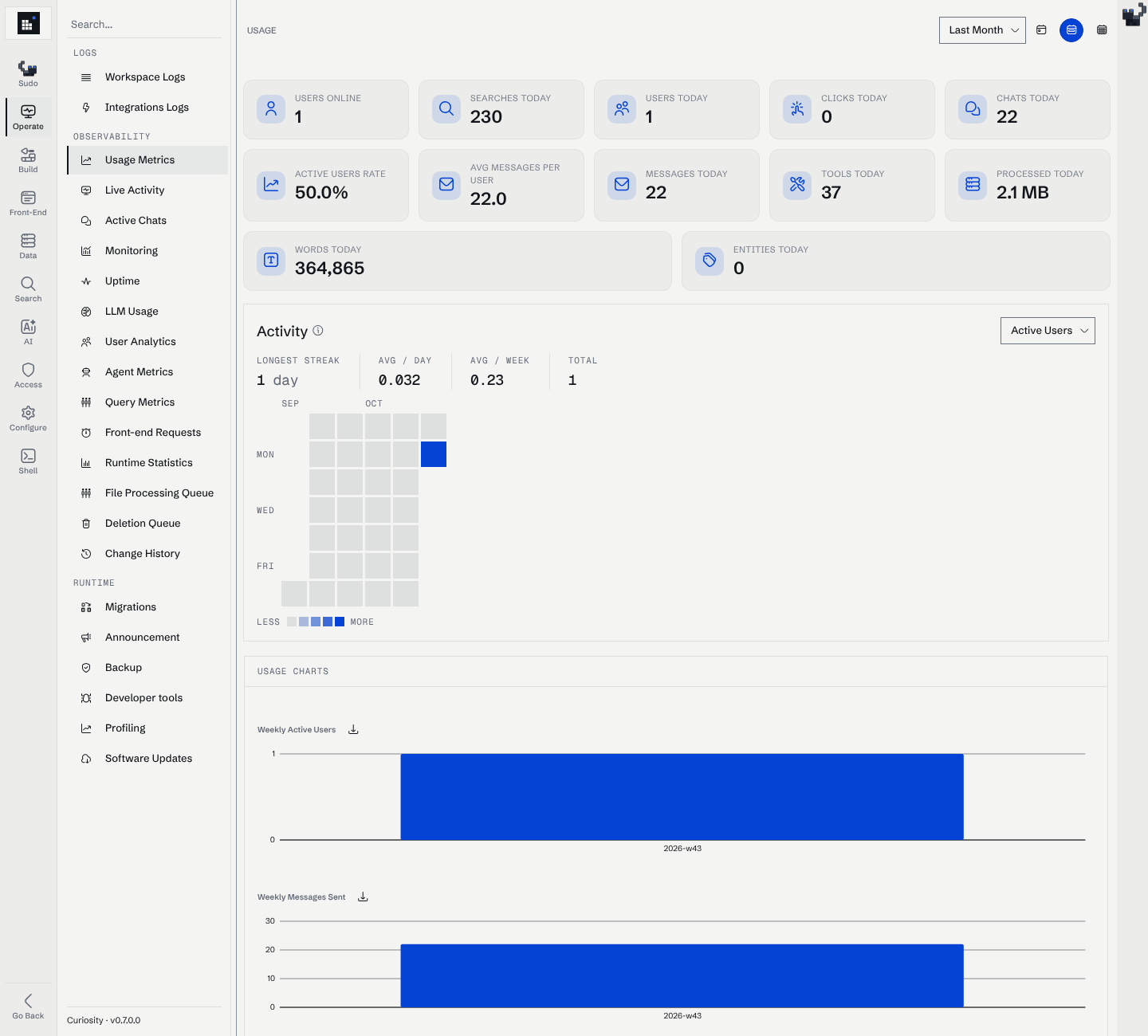The height and width of the screenshot is (1036, 1148).
Task: Go to the Data section icon
Action: pyautogui.click(x=28, y=245)
